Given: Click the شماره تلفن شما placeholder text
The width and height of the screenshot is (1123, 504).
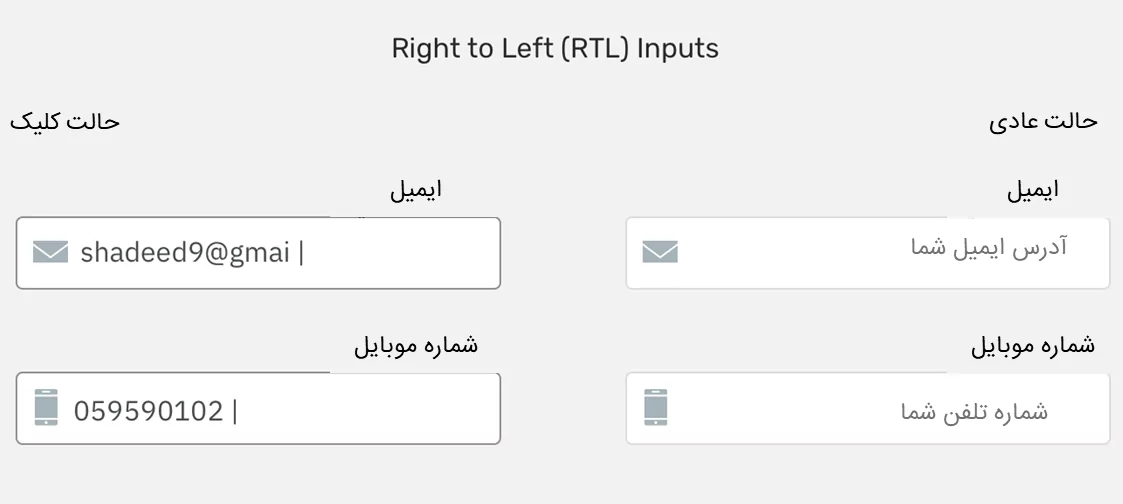Looking at the screenshot, I should click(975, 411).
